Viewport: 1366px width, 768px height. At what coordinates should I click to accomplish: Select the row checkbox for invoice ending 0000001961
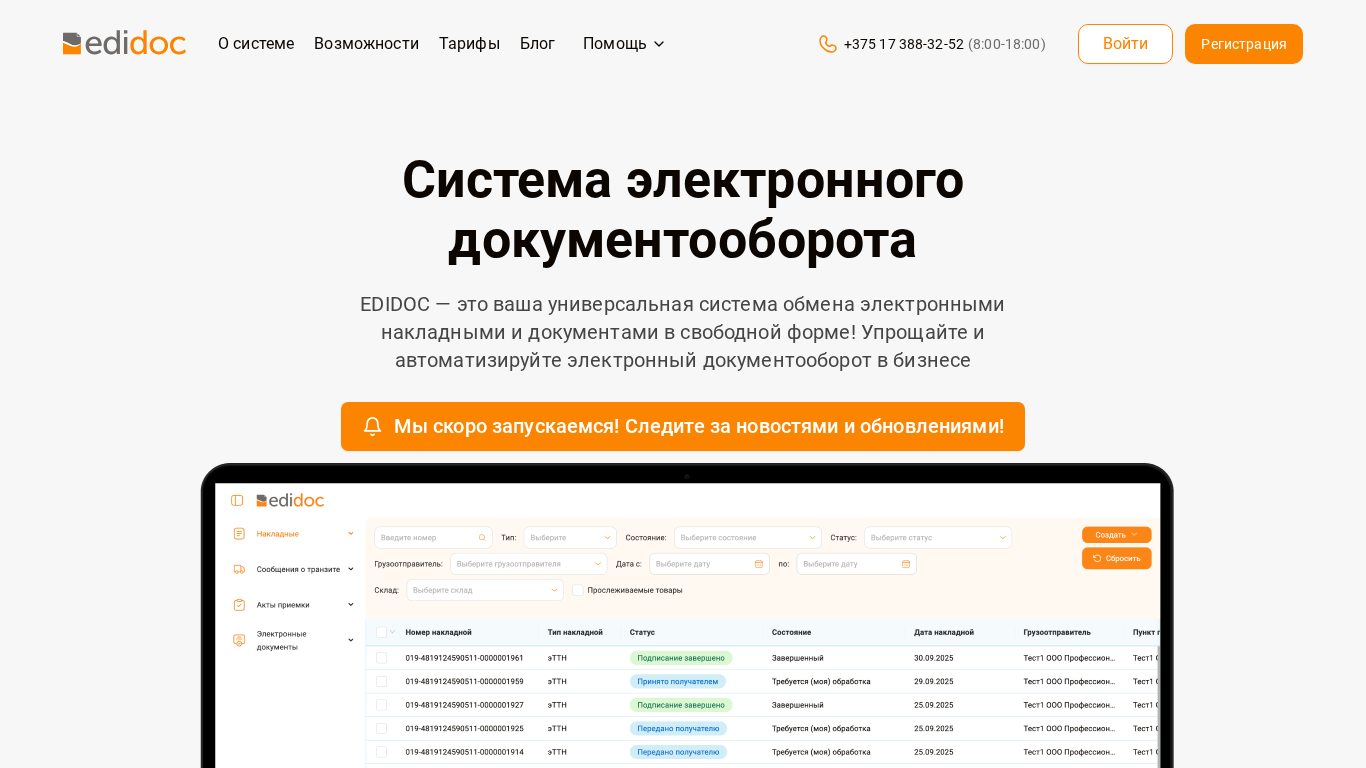coord(381,658)
